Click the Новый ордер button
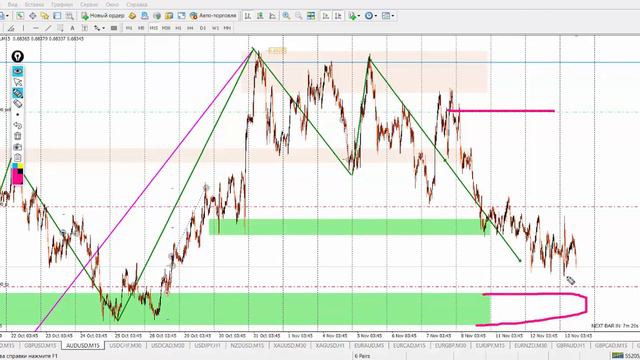 (x=103, y=16)
